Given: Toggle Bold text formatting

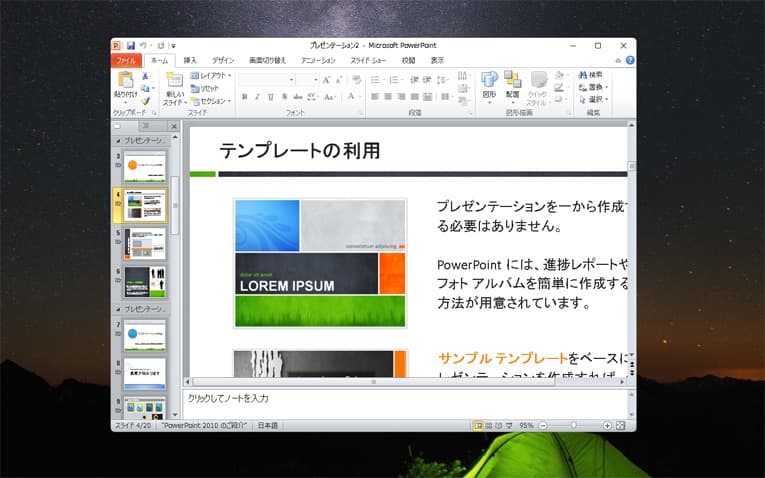Looking at the screenshot, I should (x=244, y=97).
